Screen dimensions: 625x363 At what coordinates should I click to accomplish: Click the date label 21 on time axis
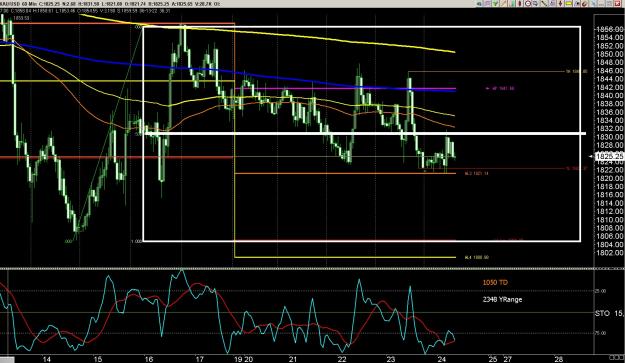point(293,359)
